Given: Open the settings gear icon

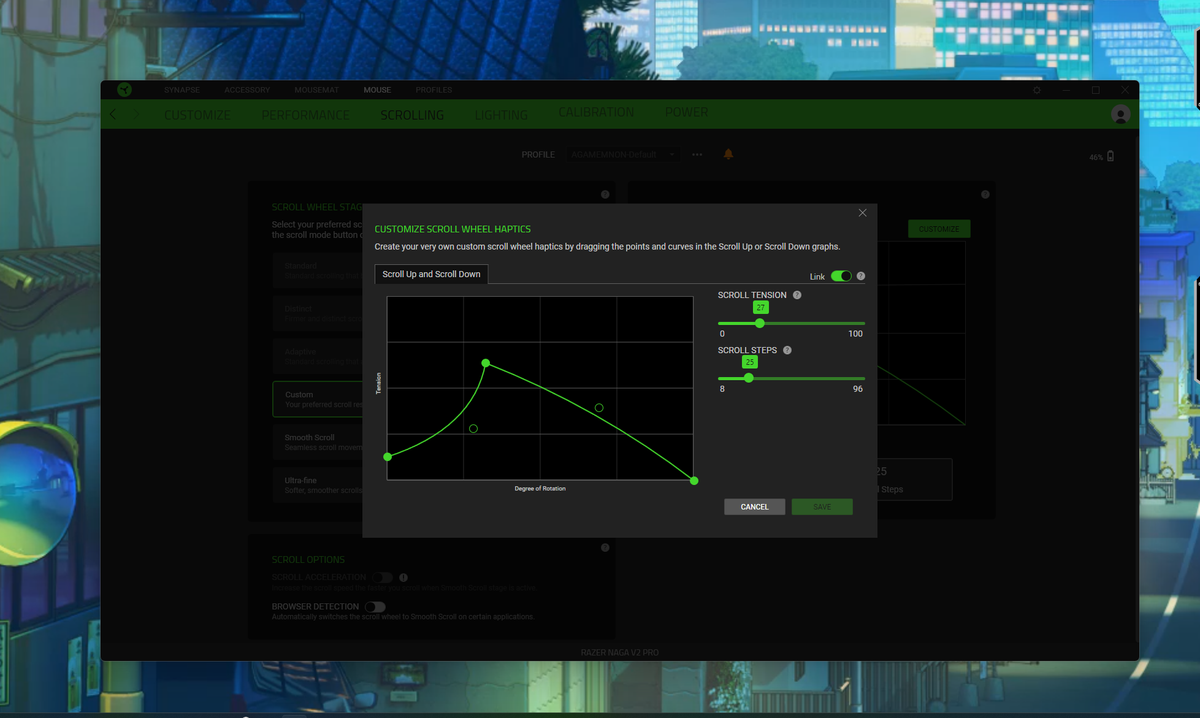Looking at the screenshot, I should pos(1037,89).
